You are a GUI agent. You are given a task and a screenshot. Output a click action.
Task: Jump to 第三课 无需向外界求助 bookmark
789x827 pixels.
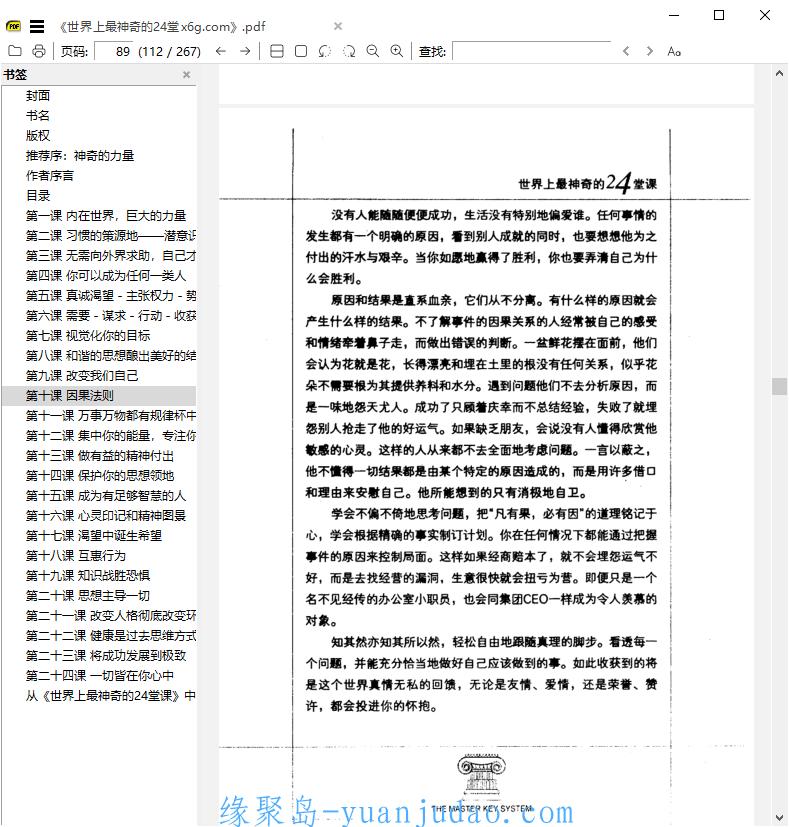click(111, 256)
